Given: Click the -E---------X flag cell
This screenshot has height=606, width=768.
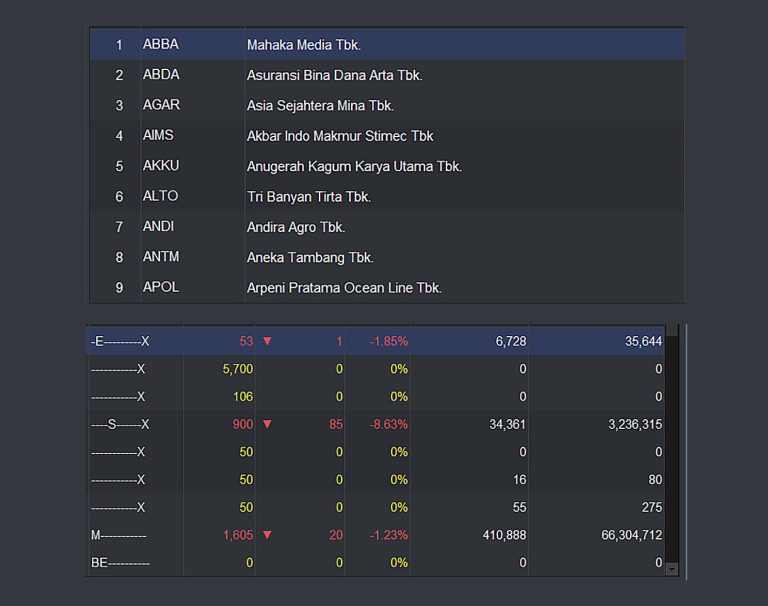Looking at the screenshot, I should [120, 341].
